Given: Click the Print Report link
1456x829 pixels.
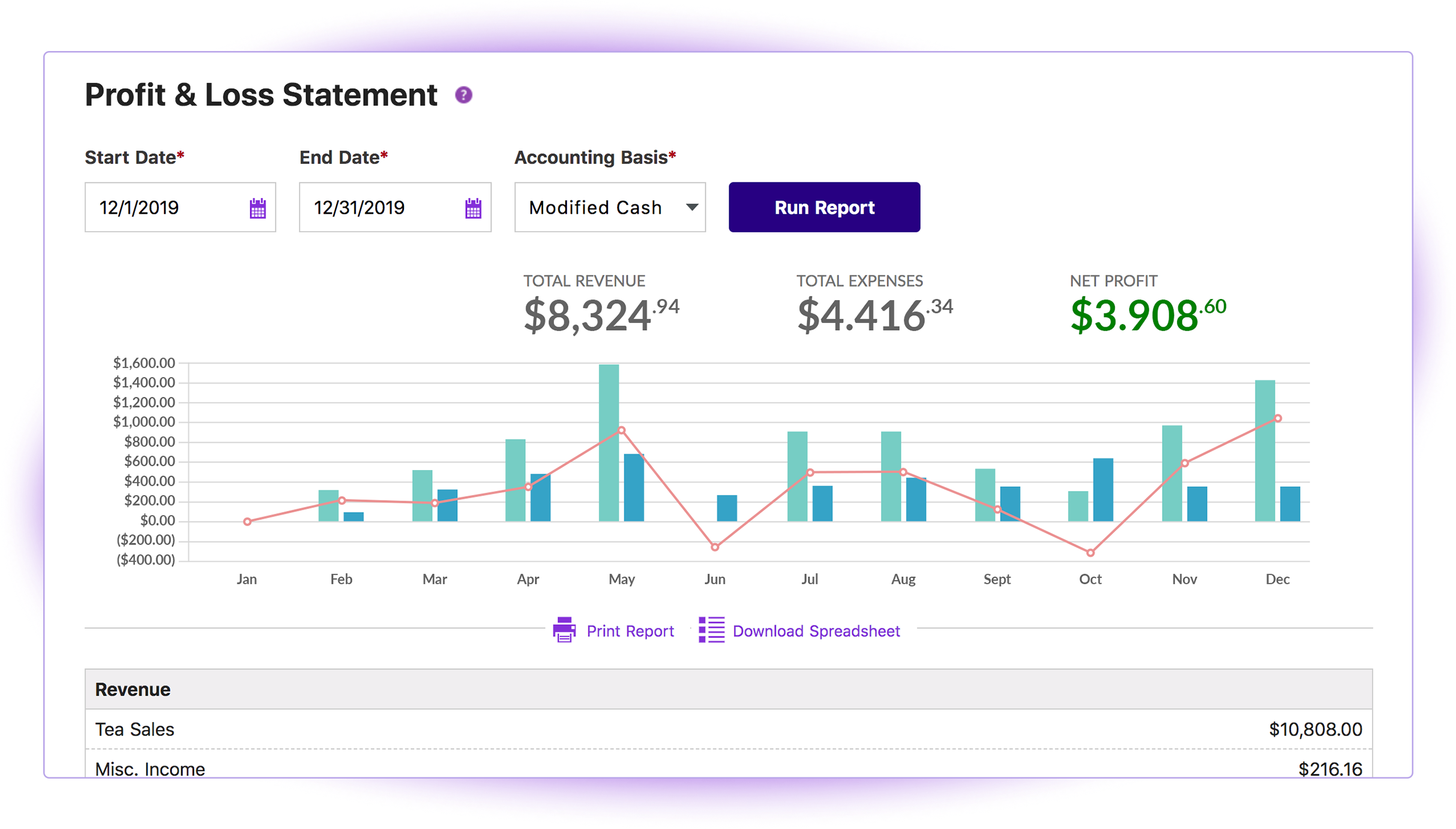Looking at the screenshot, I should click(x=630, y=631).
